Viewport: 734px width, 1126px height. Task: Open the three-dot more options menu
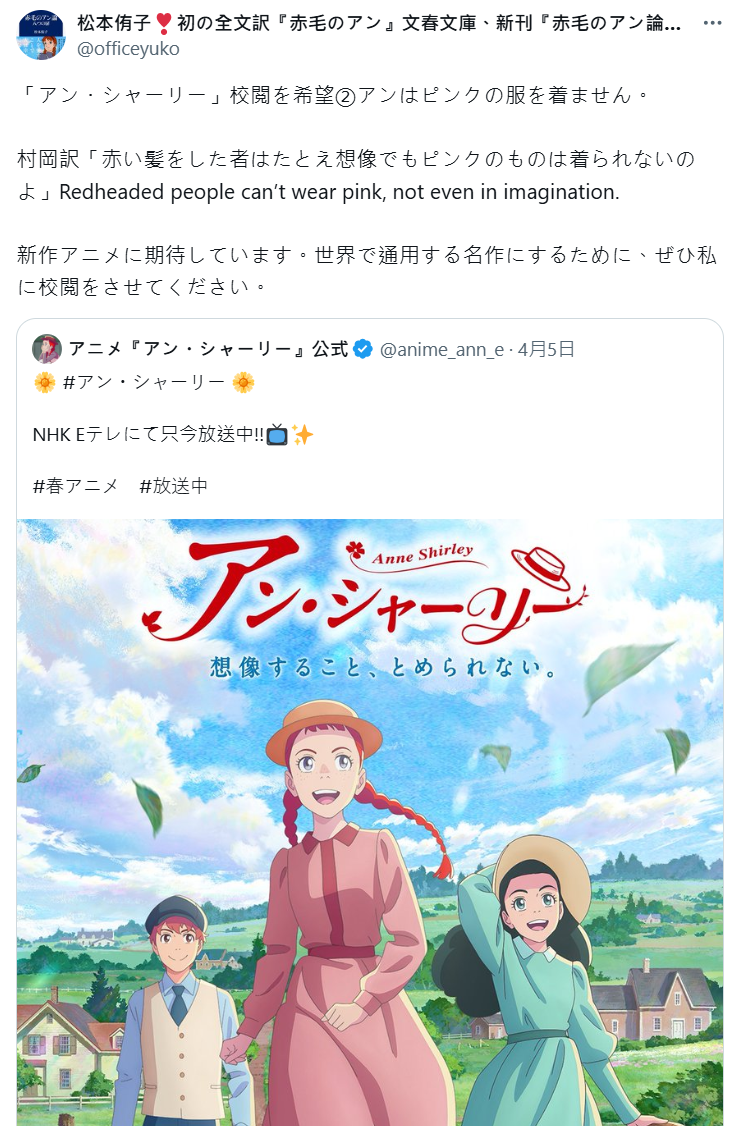point(712,23)
